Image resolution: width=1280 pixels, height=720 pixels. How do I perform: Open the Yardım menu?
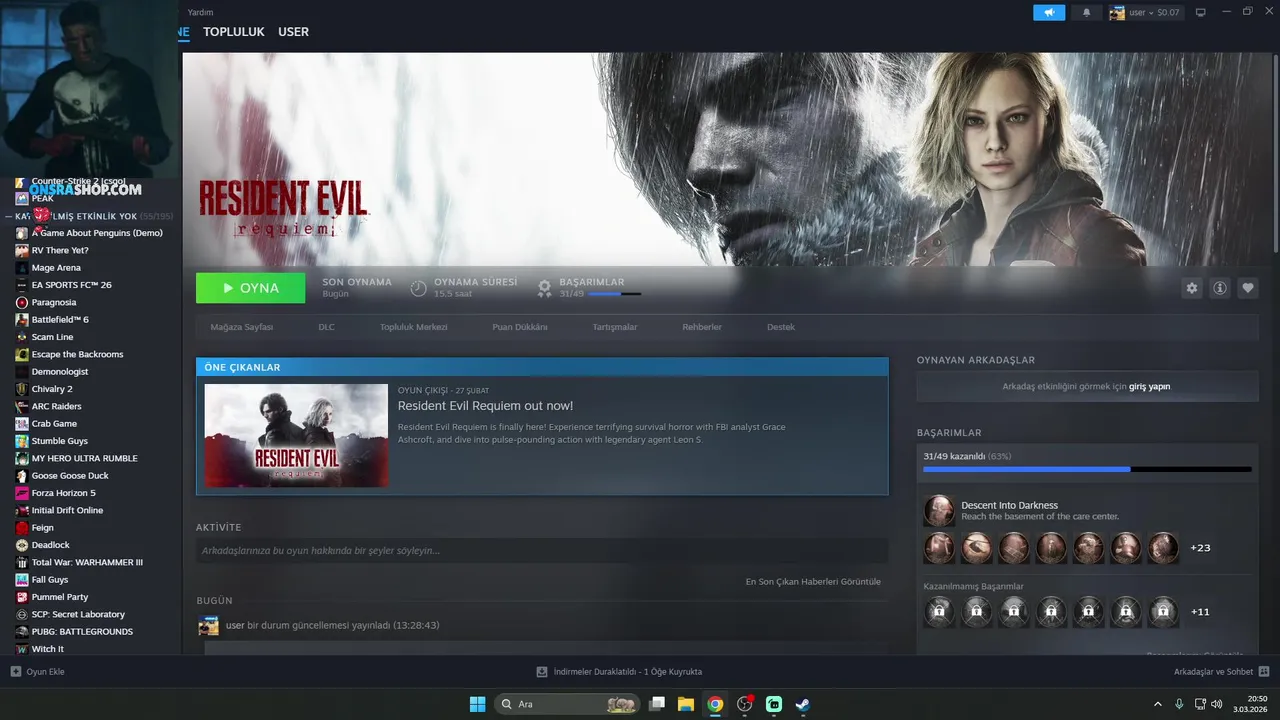tap(201, 12)
